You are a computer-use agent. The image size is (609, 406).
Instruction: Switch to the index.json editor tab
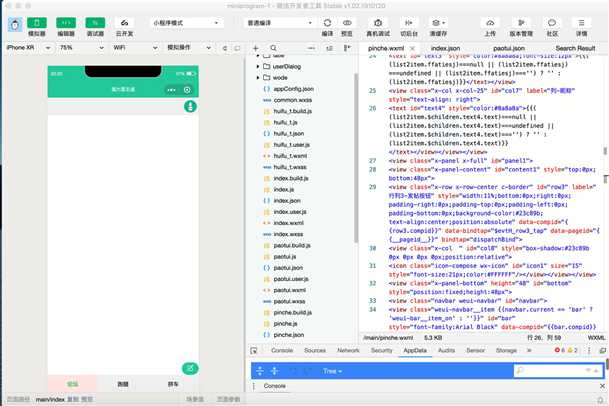tap(445, 48)
